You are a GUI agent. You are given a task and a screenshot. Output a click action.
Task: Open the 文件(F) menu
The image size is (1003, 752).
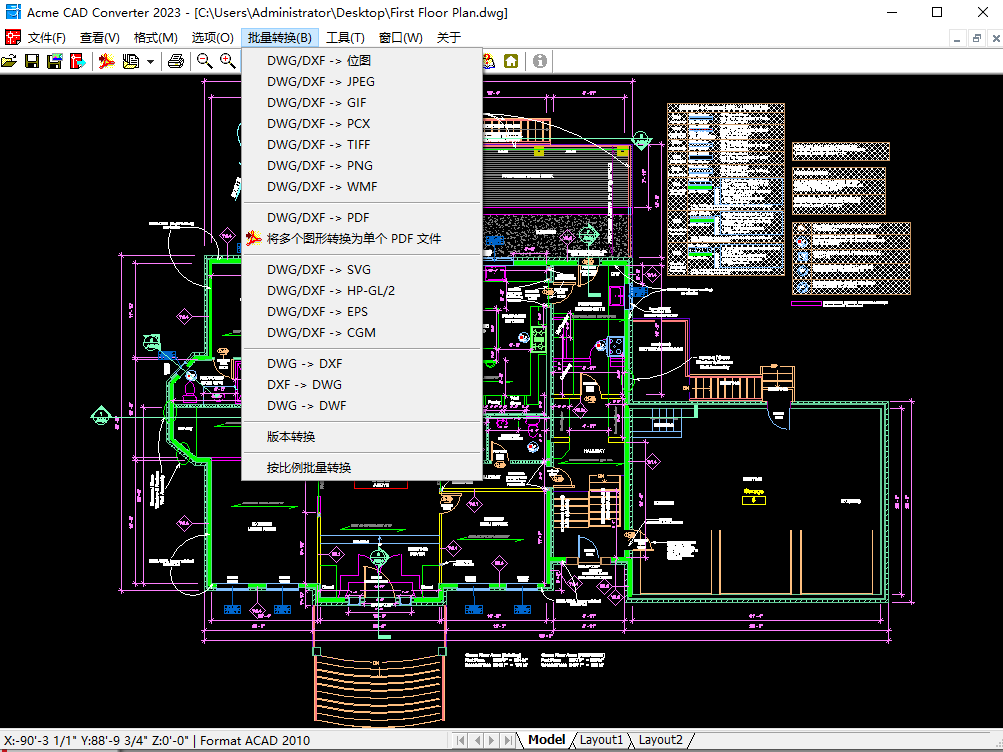tap(46, 38)
